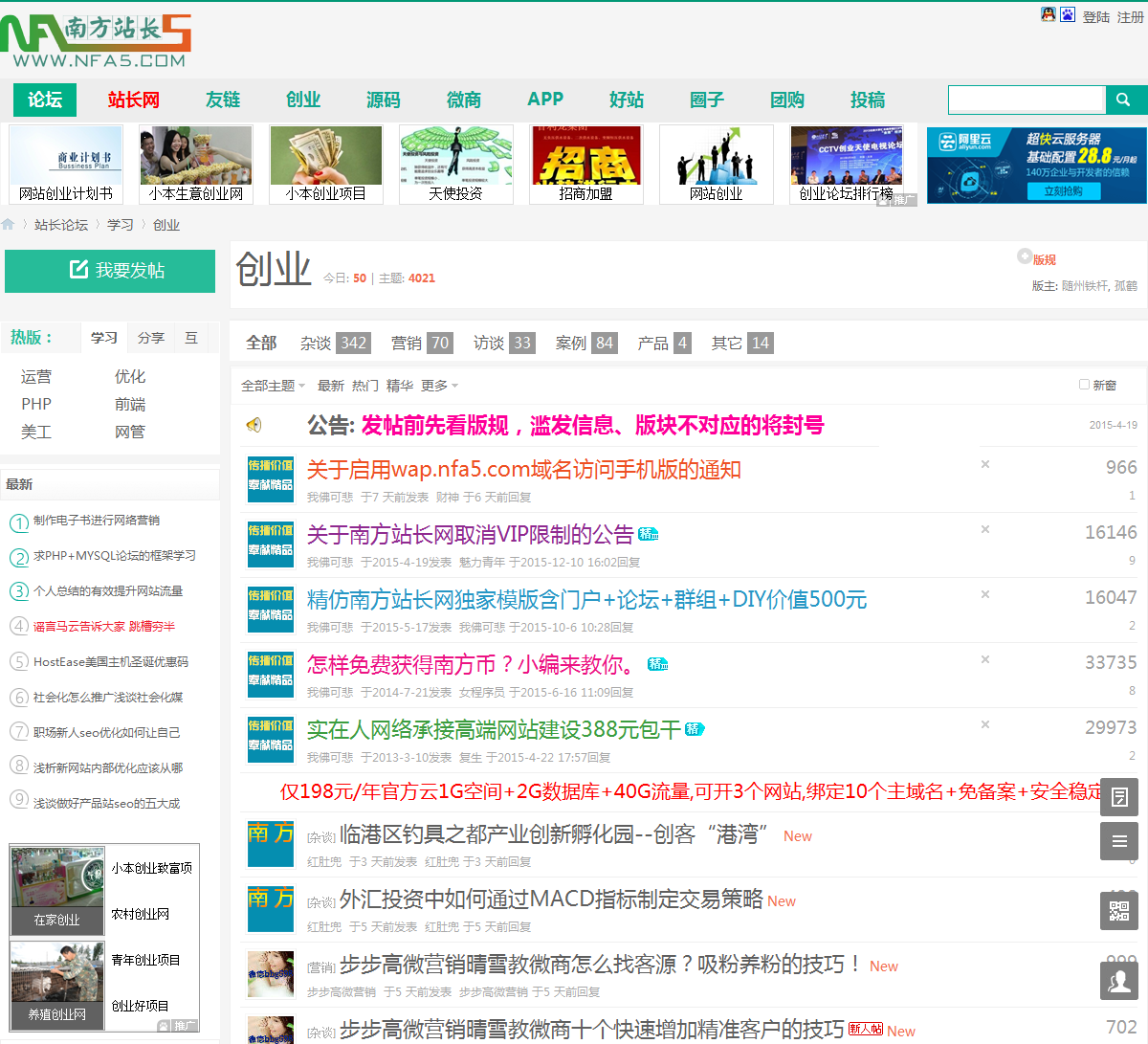Expand the 全部主题 dropdown
This screenshot has height=1044, width=1148.
[273, 386]
